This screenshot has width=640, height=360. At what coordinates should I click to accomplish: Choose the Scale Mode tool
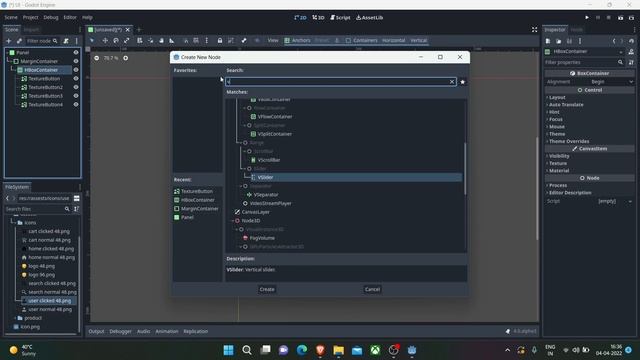click(127, 40)
